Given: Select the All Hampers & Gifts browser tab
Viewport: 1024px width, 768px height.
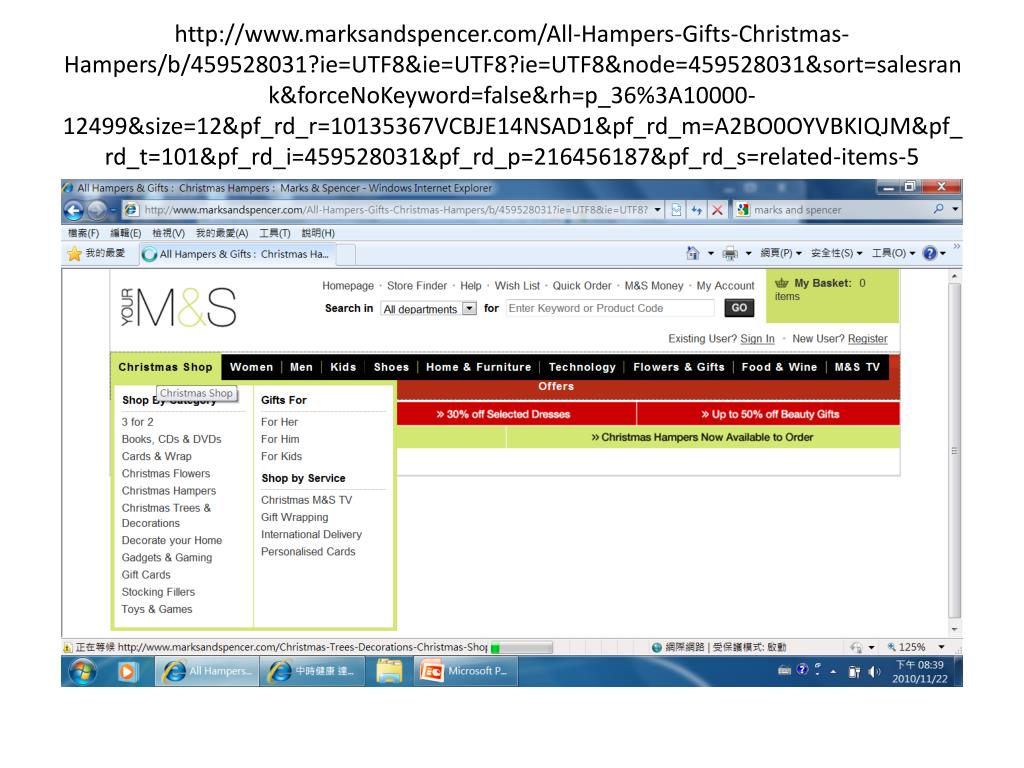Looking at the screenshot, I should coord(238,254).
